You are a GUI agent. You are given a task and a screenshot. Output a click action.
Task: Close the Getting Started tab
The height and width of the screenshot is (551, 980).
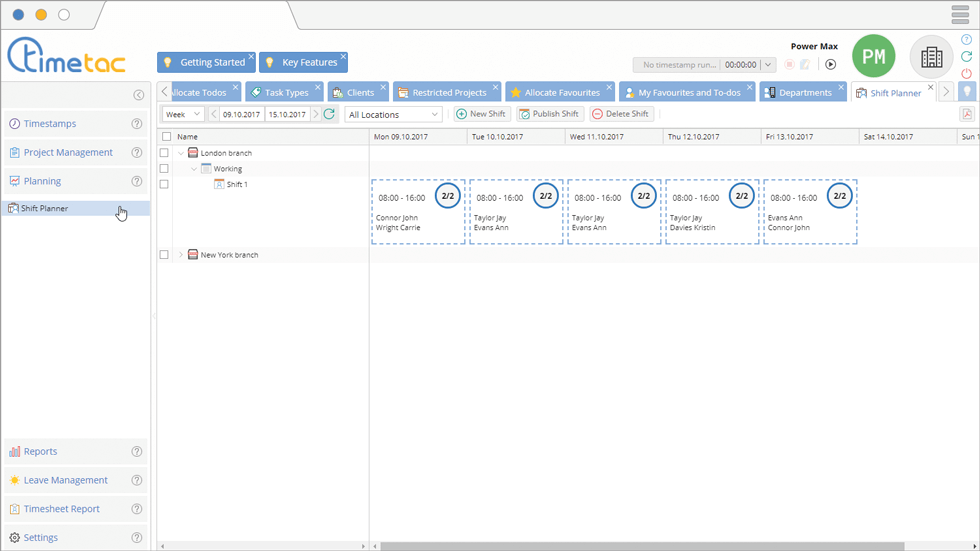click(251, 56)
